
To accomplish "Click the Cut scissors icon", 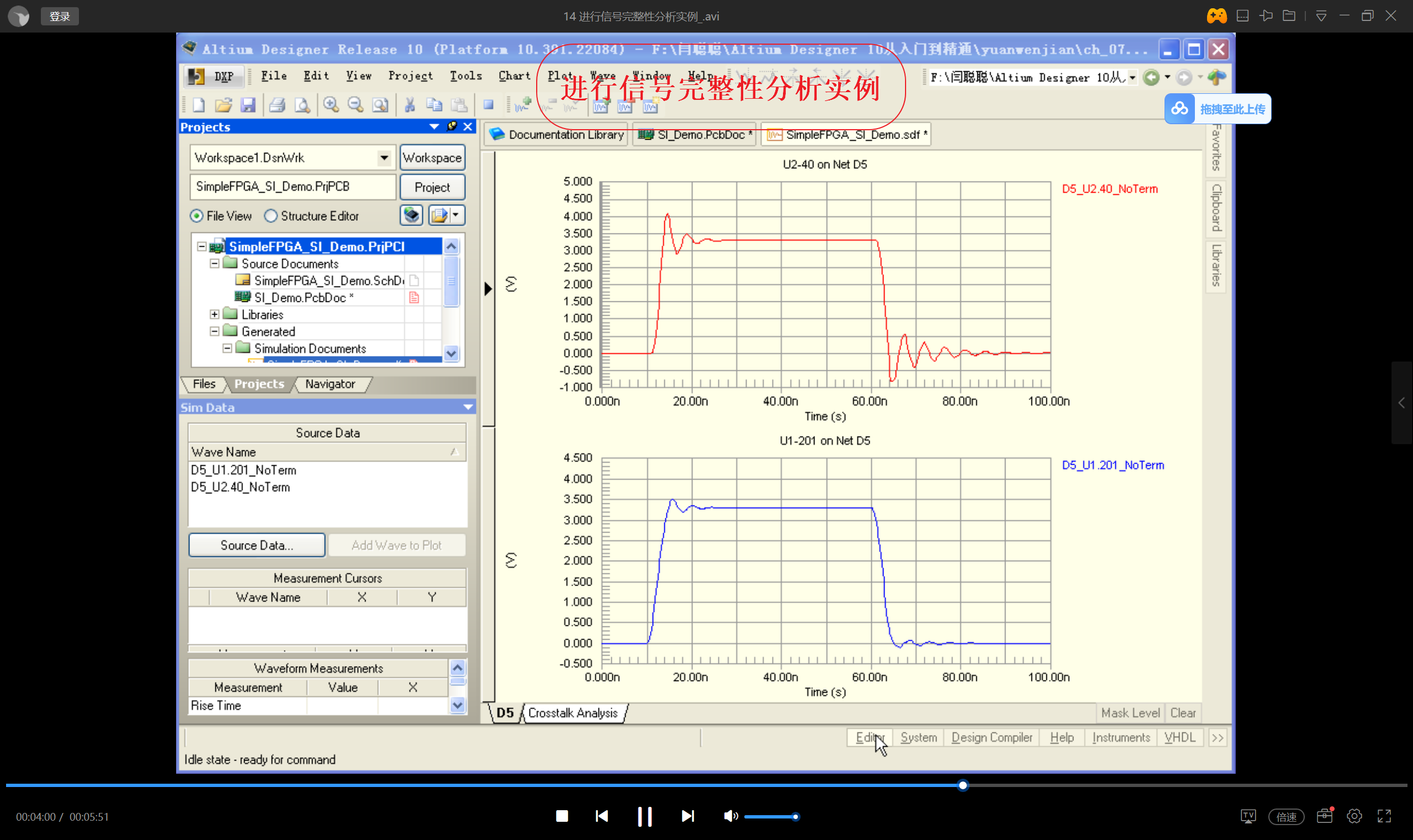I will [x=410, y=105].
